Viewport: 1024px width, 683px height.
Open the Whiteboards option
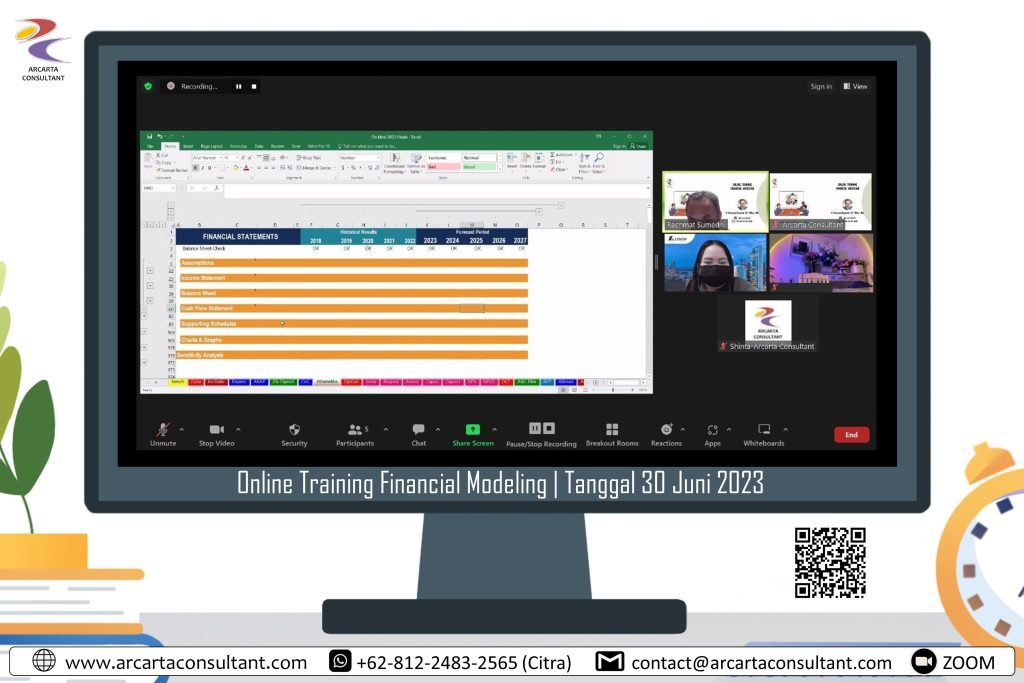pyautogui.click(x=764, y=430)
